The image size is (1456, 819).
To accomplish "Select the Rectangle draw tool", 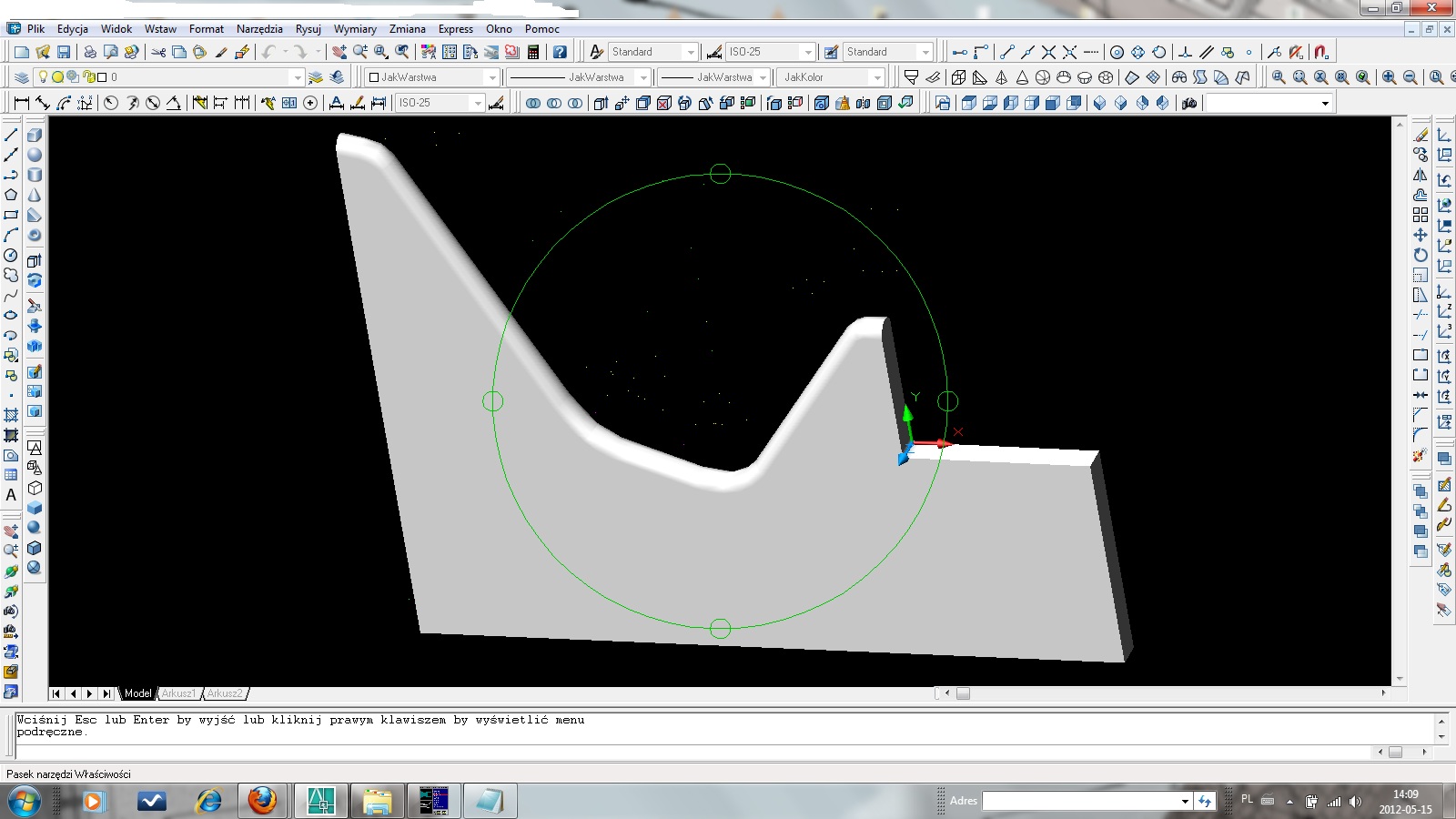I will (x=11, y=215).
